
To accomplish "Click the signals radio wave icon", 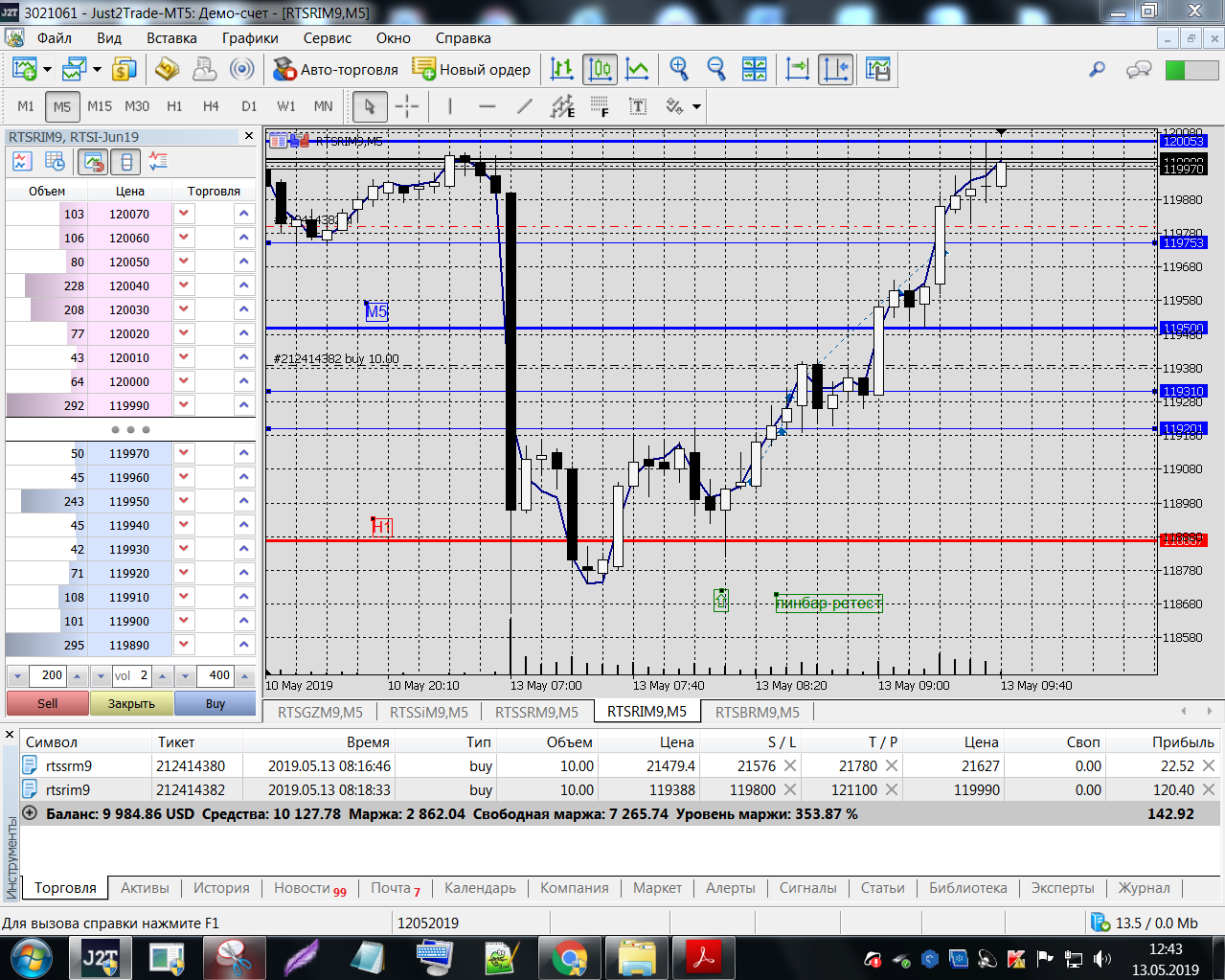I will 242,69.
